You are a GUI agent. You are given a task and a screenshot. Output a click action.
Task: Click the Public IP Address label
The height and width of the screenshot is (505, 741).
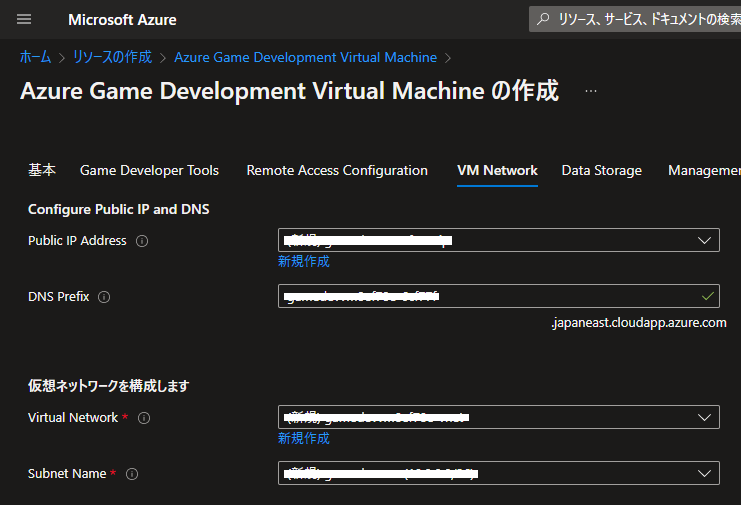coord(77,240)
